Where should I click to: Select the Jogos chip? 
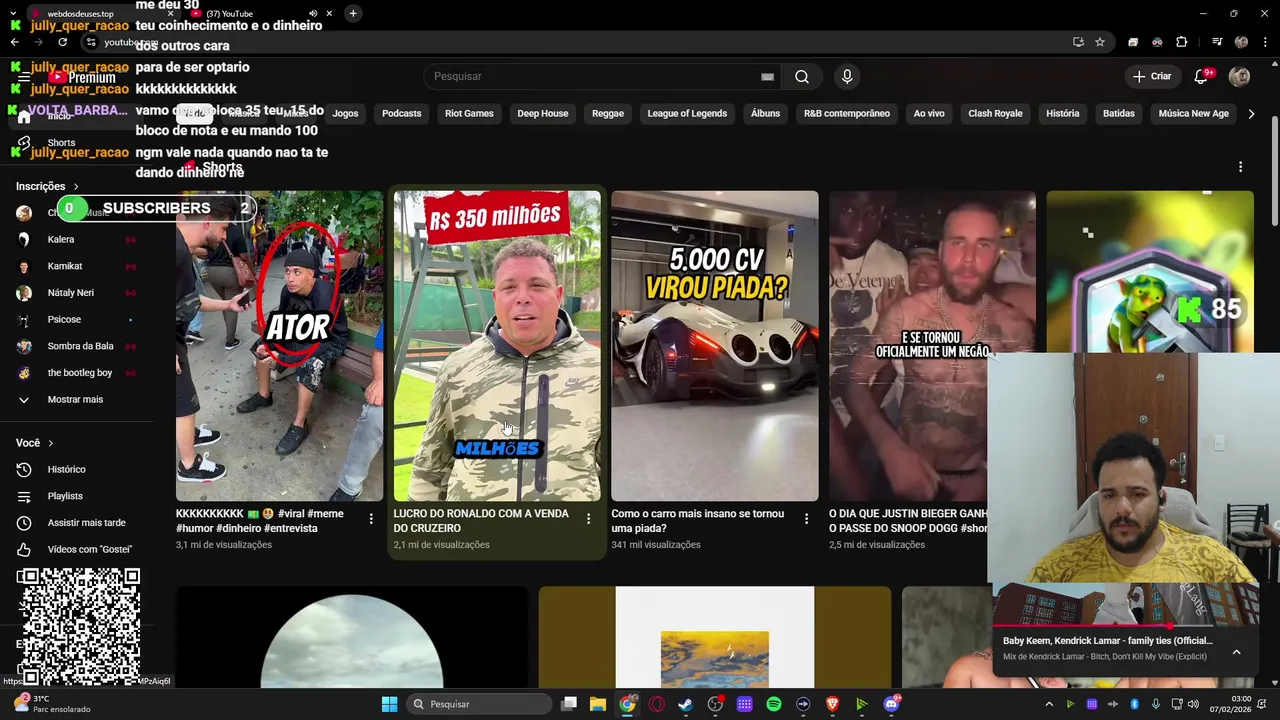pyautogui.click(x=345, y=114)
